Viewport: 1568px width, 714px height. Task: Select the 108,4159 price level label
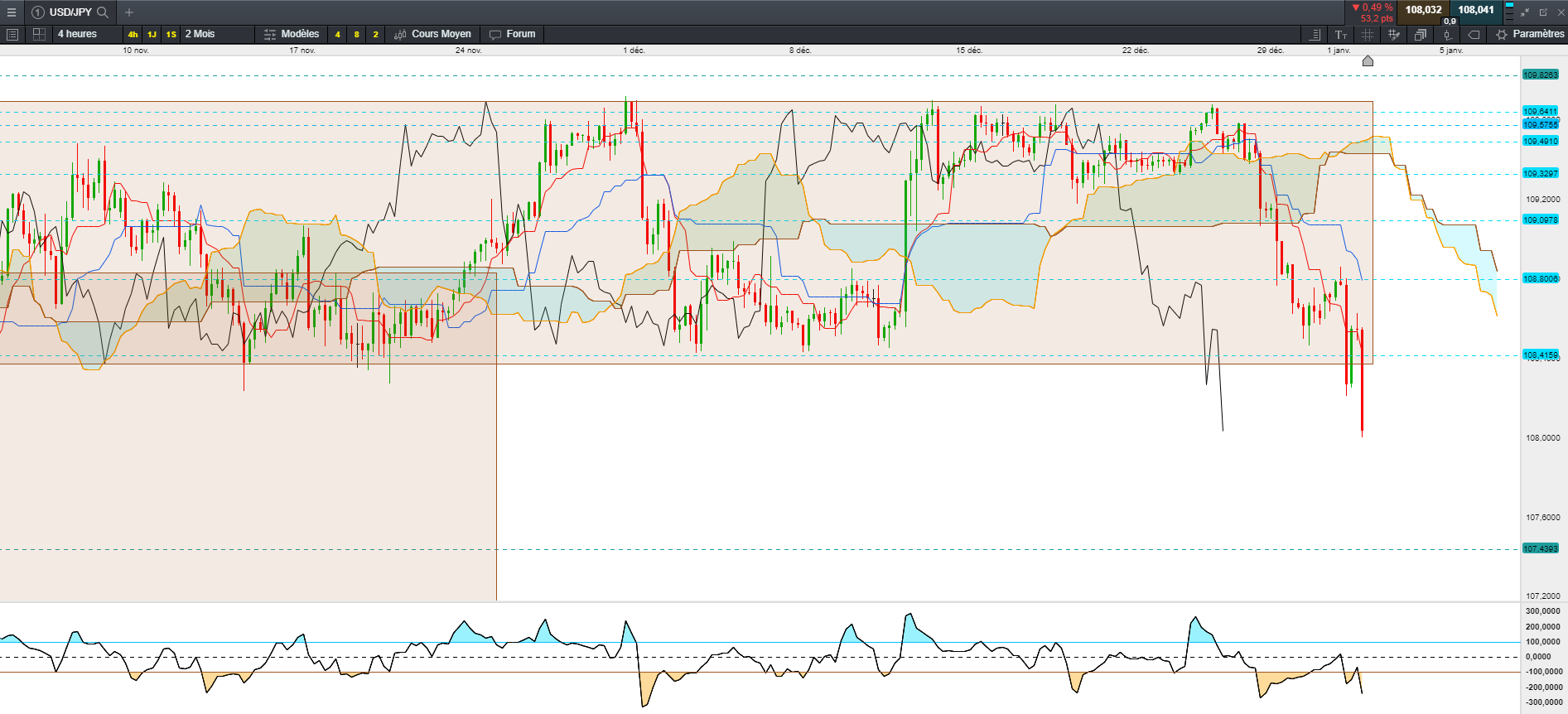pos(1541,355)
